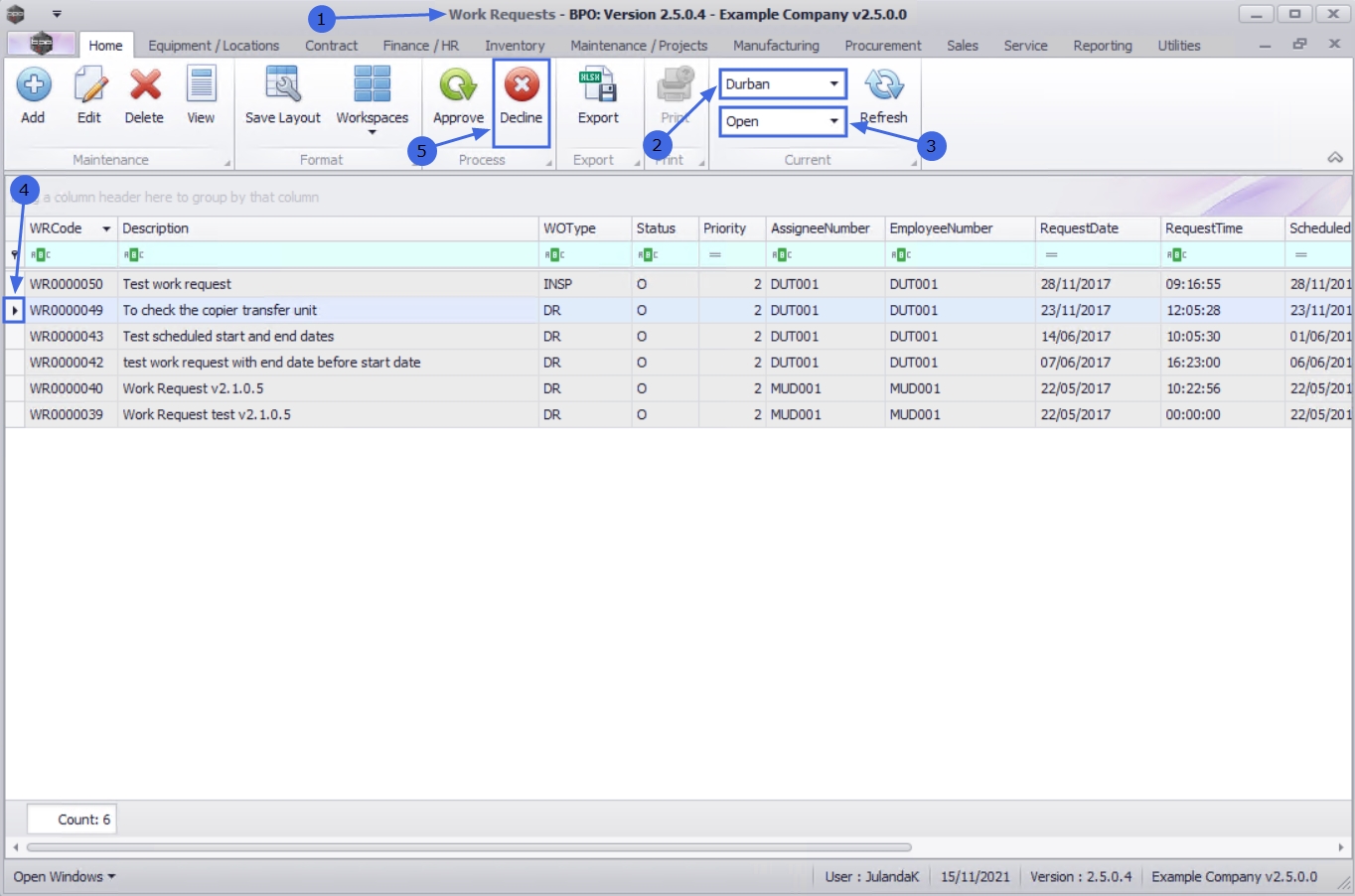Open the Service tab
Screen dimensions: 1355x896
(1025, 46)
